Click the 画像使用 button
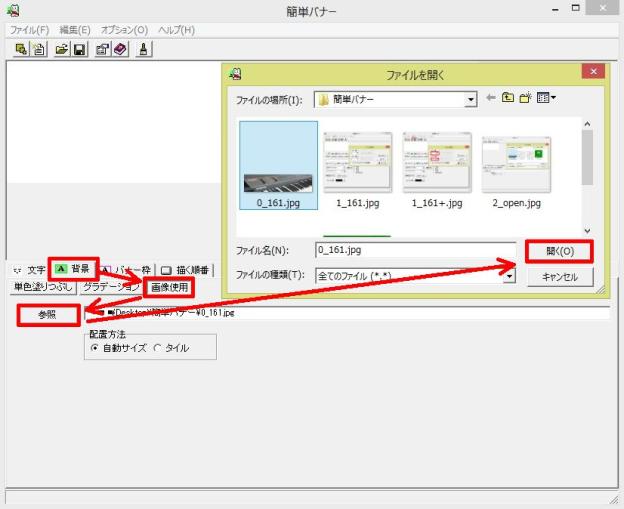This screenshot has height=509, width=624. pos(169,287)
